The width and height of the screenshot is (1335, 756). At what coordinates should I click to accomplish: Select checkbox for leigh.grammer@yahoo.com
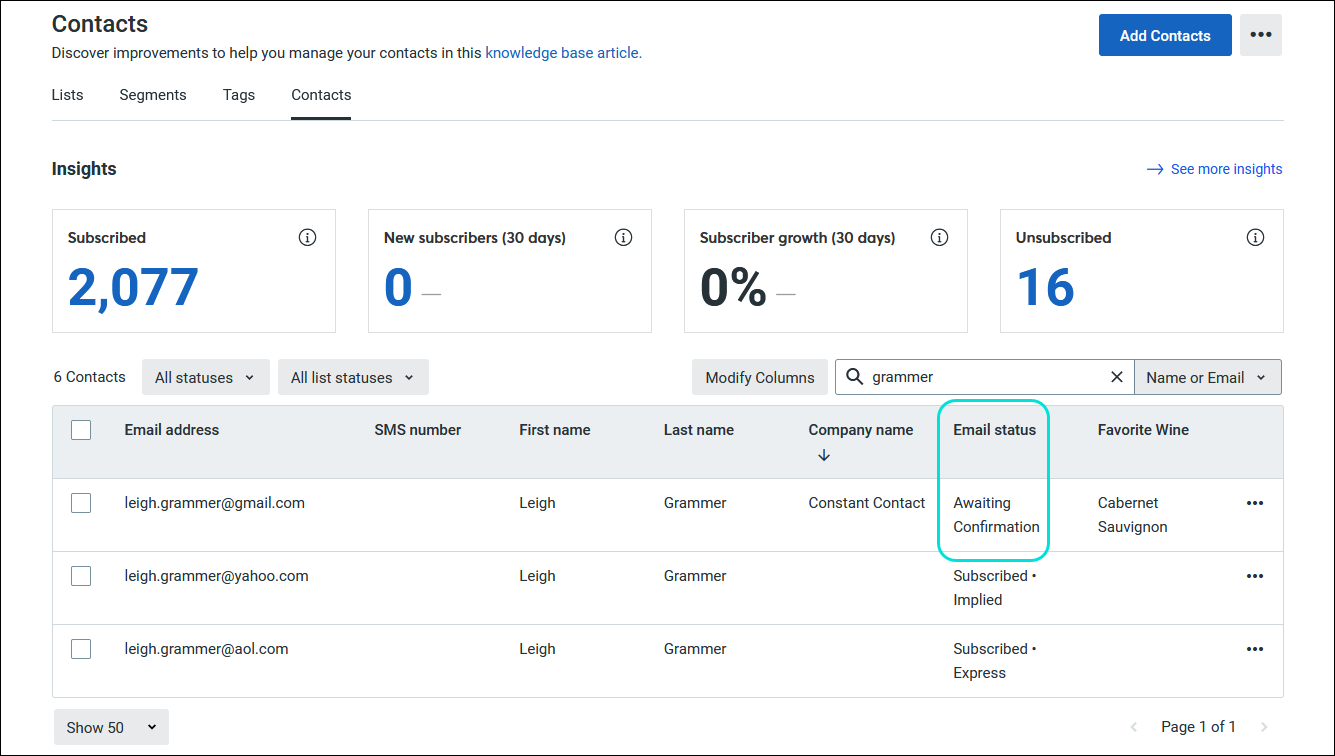pyautogui.click(x=81, y=576)
